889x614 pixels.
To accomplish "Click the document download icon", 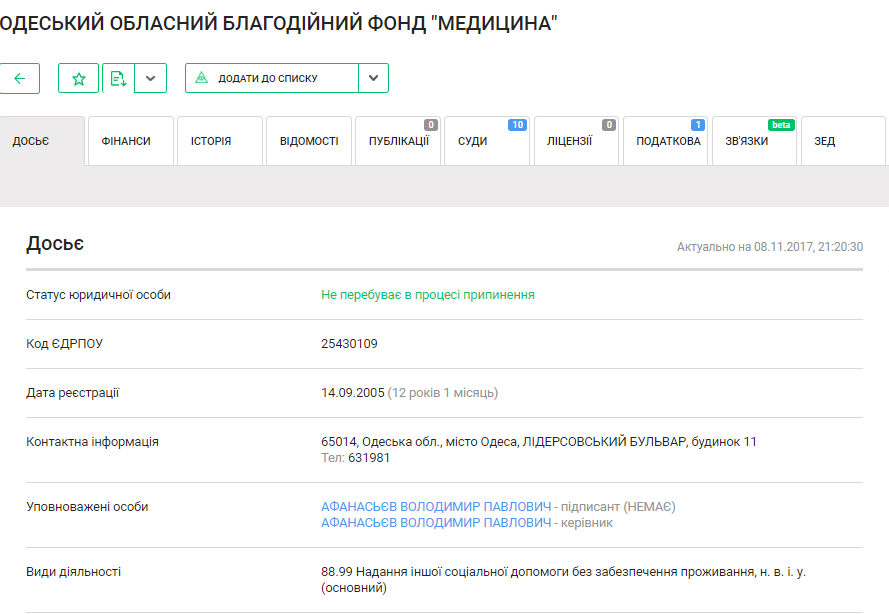I will pos(118,78).
